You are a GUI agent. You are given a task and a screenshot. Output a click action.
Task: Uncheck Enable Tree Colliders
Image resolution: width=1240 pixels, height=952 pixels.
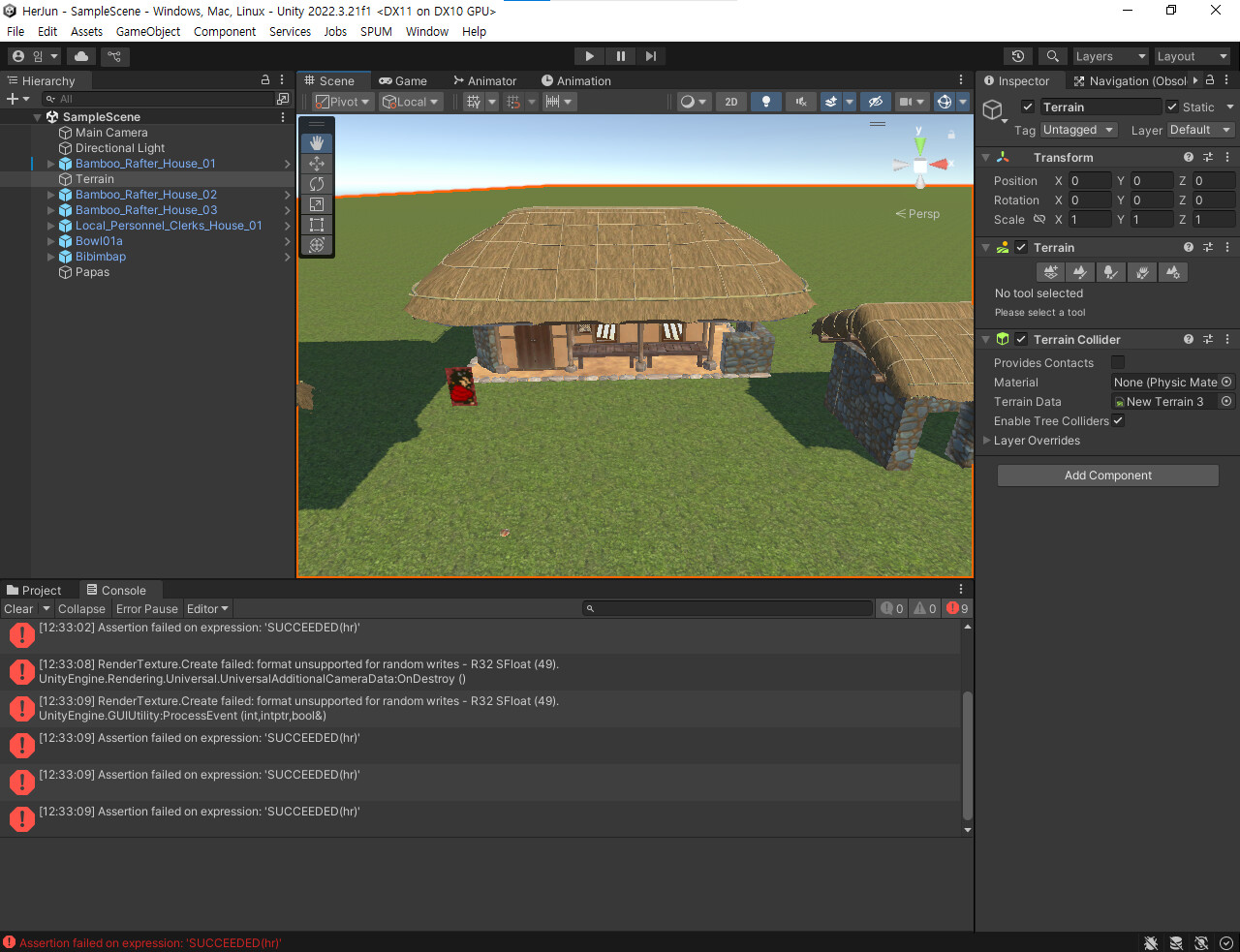[x=1118, y=421]
